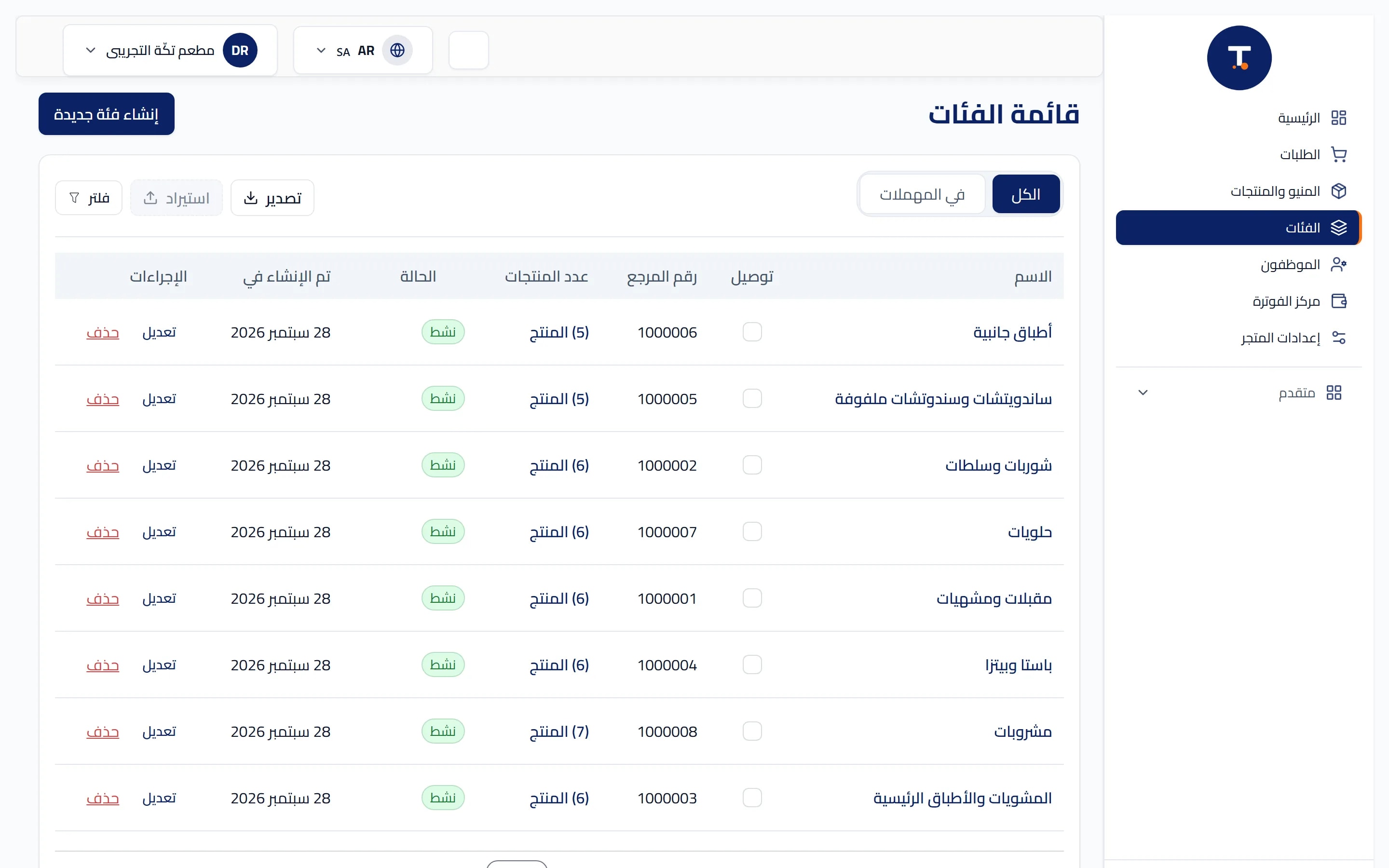Select the الكل tab

click(x=1026, y=194)
